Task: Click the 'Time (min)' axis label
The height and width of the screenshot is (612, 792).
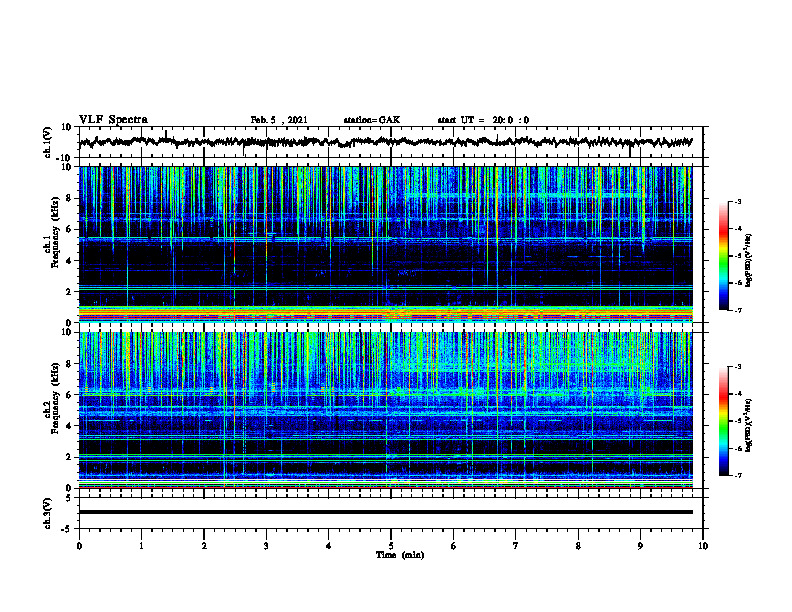Action: [400, 555]
